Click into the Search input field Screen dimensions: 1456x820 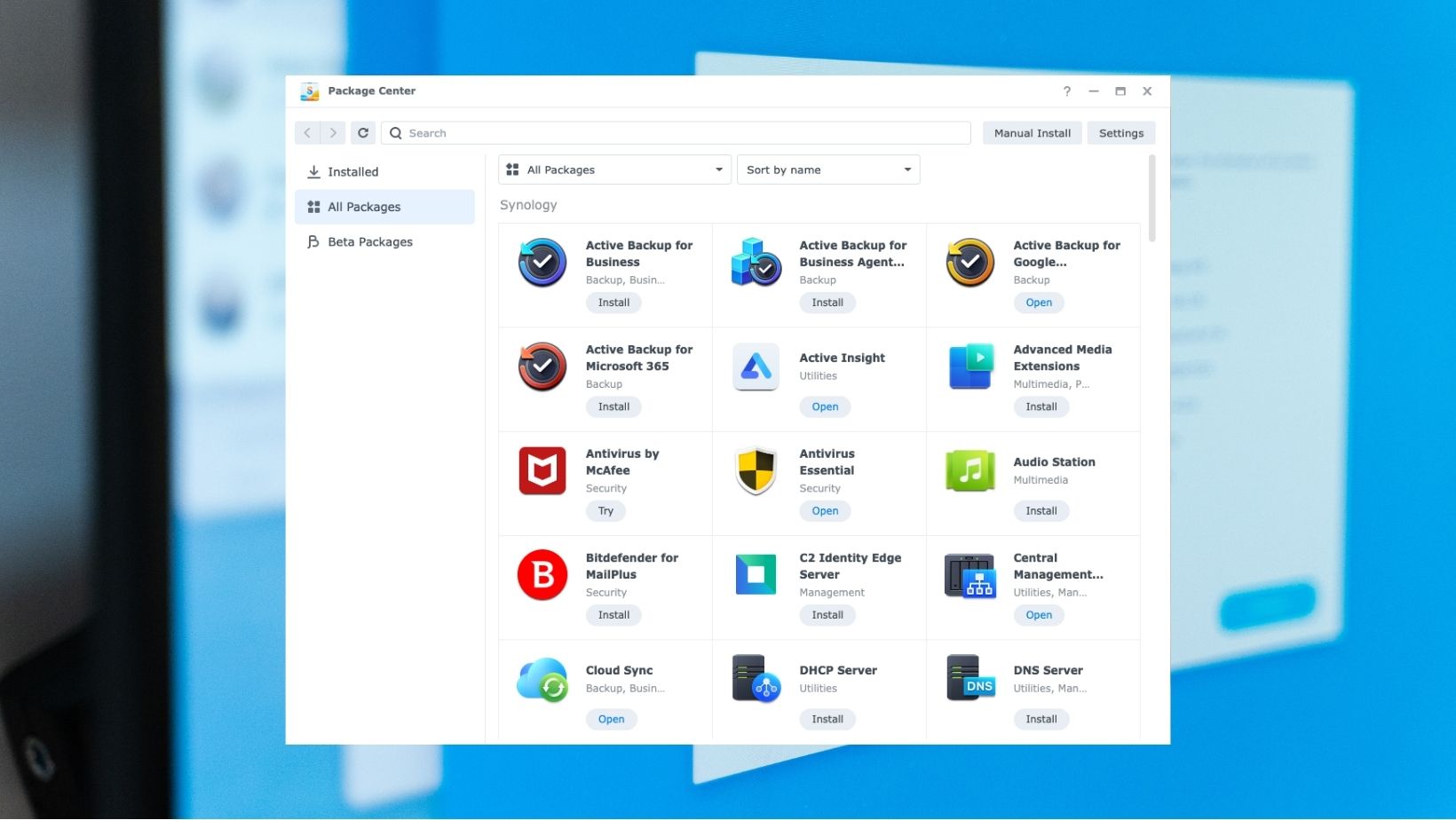coord(676,133)
